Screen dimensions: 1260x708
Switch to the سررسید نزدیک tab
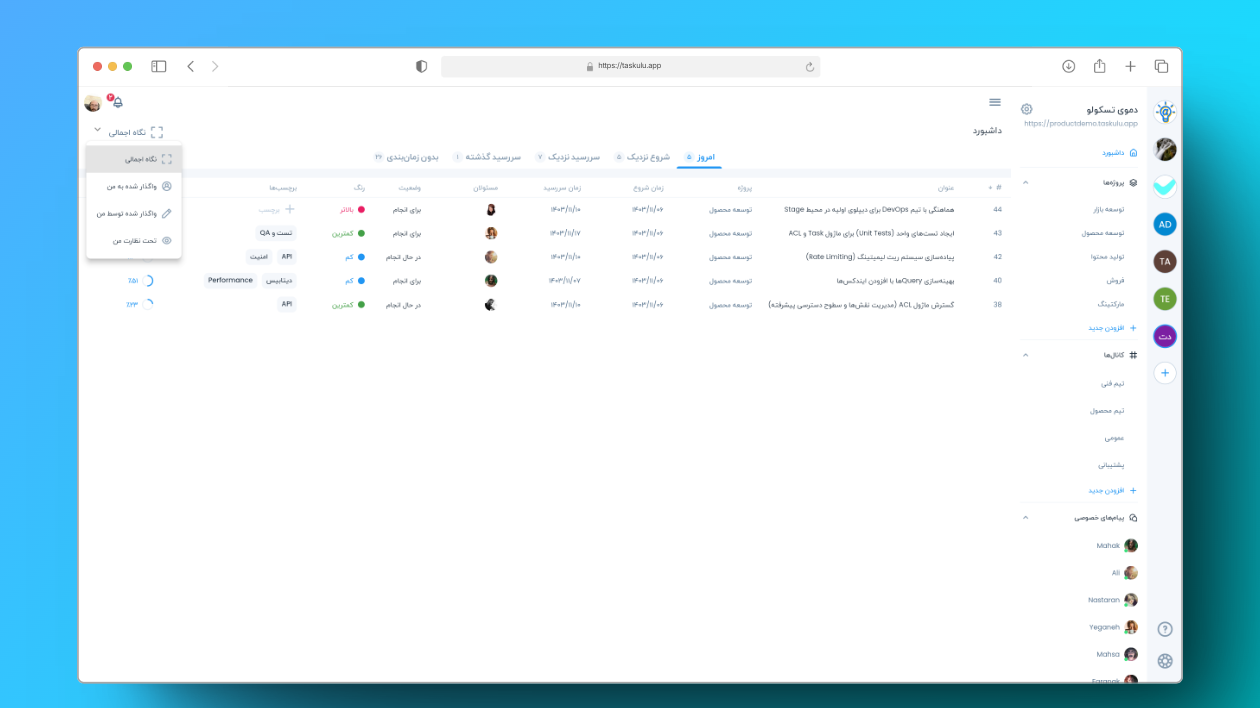pos(567,157)
